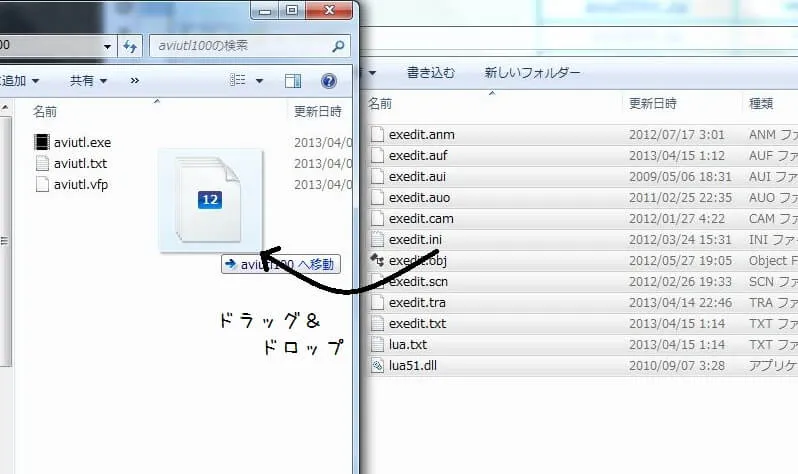Click the left window vertical scrollbar

coord(5,241)
